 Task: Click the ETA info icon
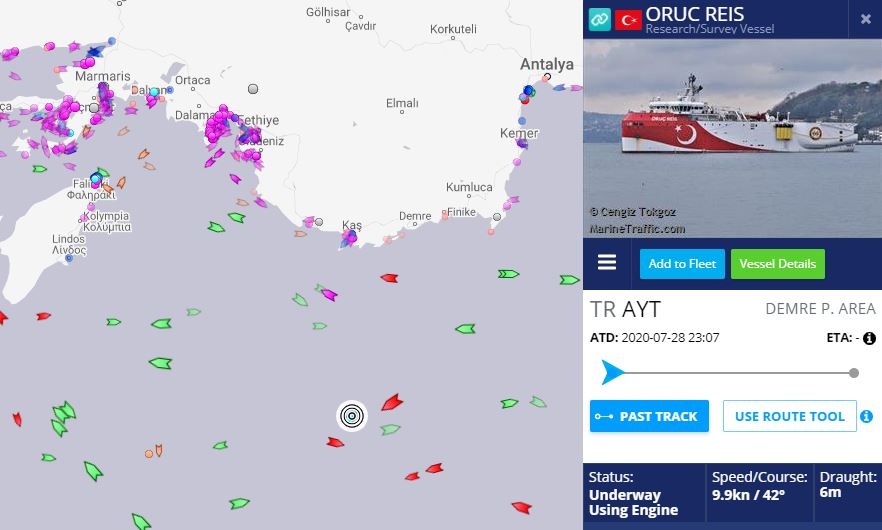coord(869,338)
